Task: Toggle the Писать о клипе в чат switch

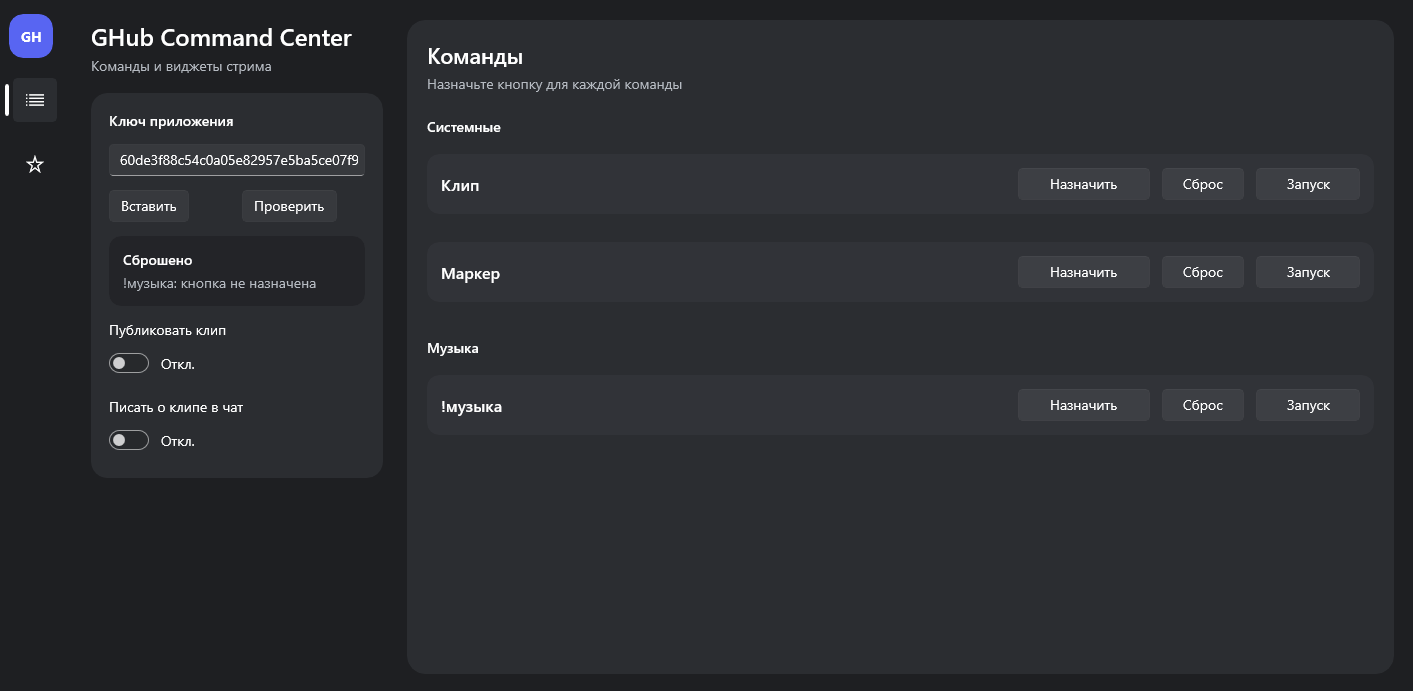Action: (x=129, y=440)
